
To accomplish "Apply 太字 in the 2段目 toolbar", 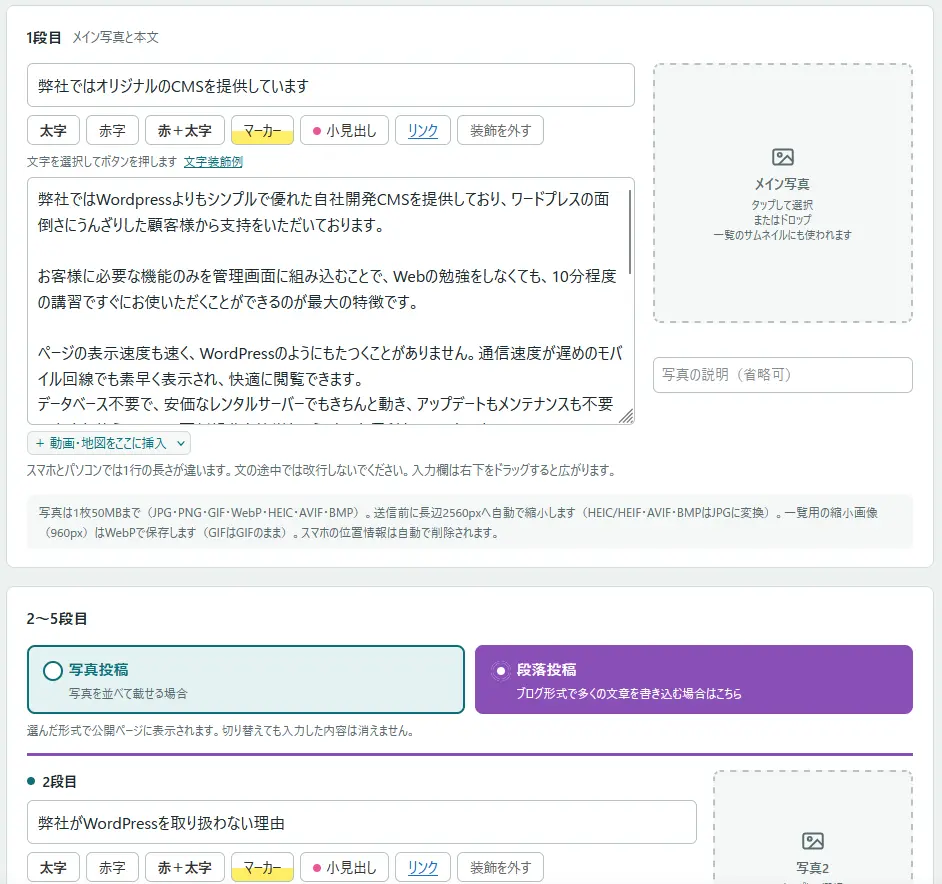I will pyautogui.click(x=53, y=867).
